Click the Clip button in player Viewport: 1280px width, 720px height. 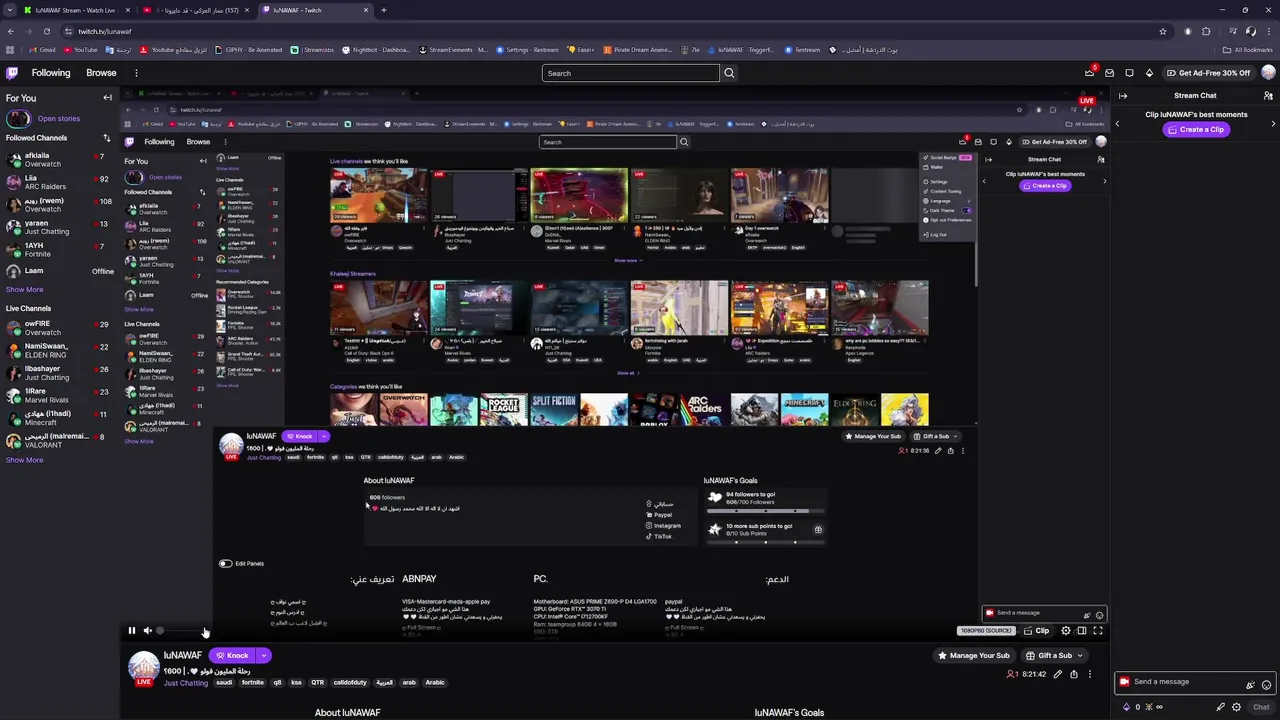[x=1036, y=631]
